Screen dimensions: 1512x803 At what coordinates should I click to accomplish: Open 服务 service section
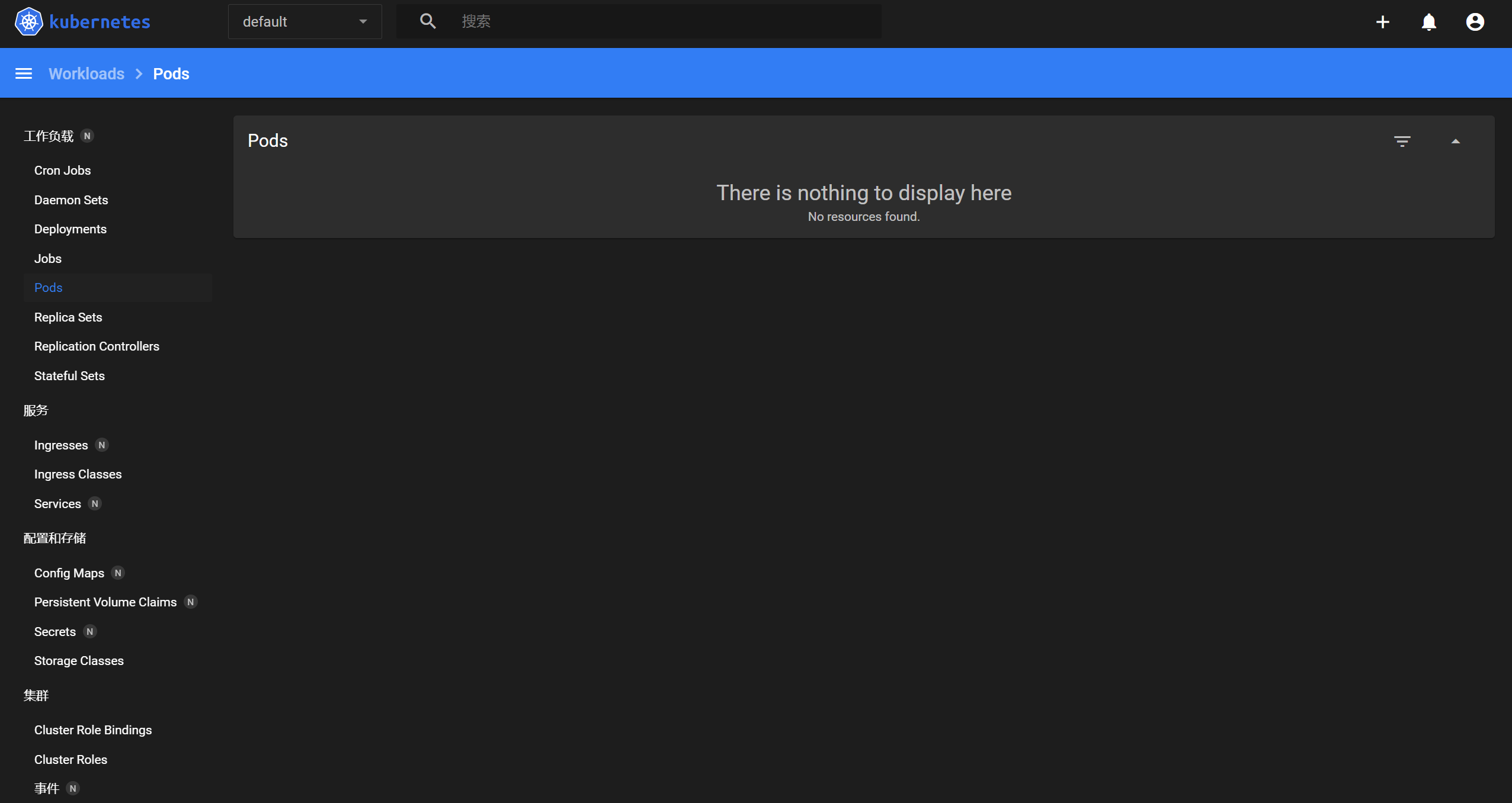coord(36,410)
